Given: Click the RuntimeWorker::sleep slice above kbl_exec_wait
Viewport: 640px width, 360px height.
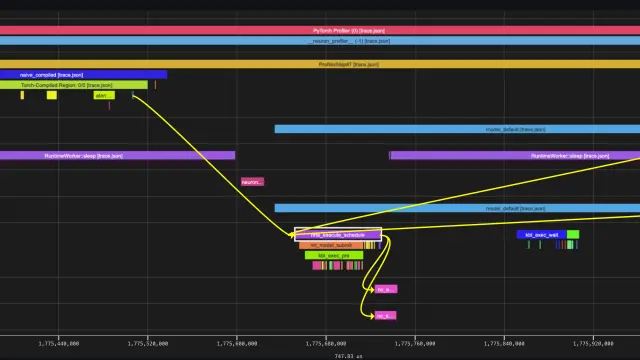Looking at the screenshot, I should (x=515, y=156).
